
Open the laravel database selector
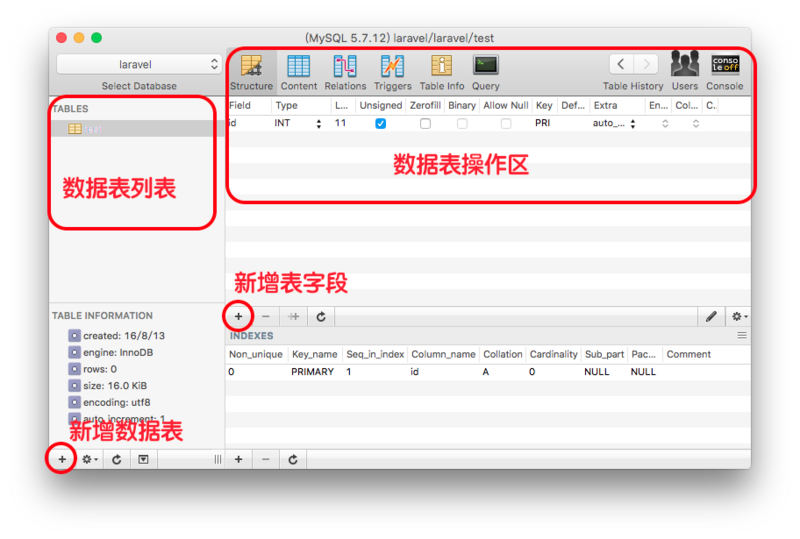tap(139, 64)
